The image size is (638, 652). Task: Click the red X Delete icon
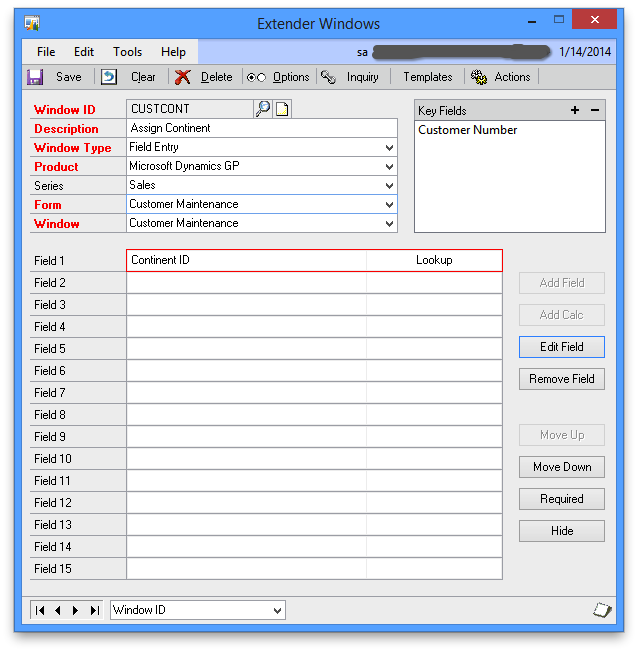182,77
